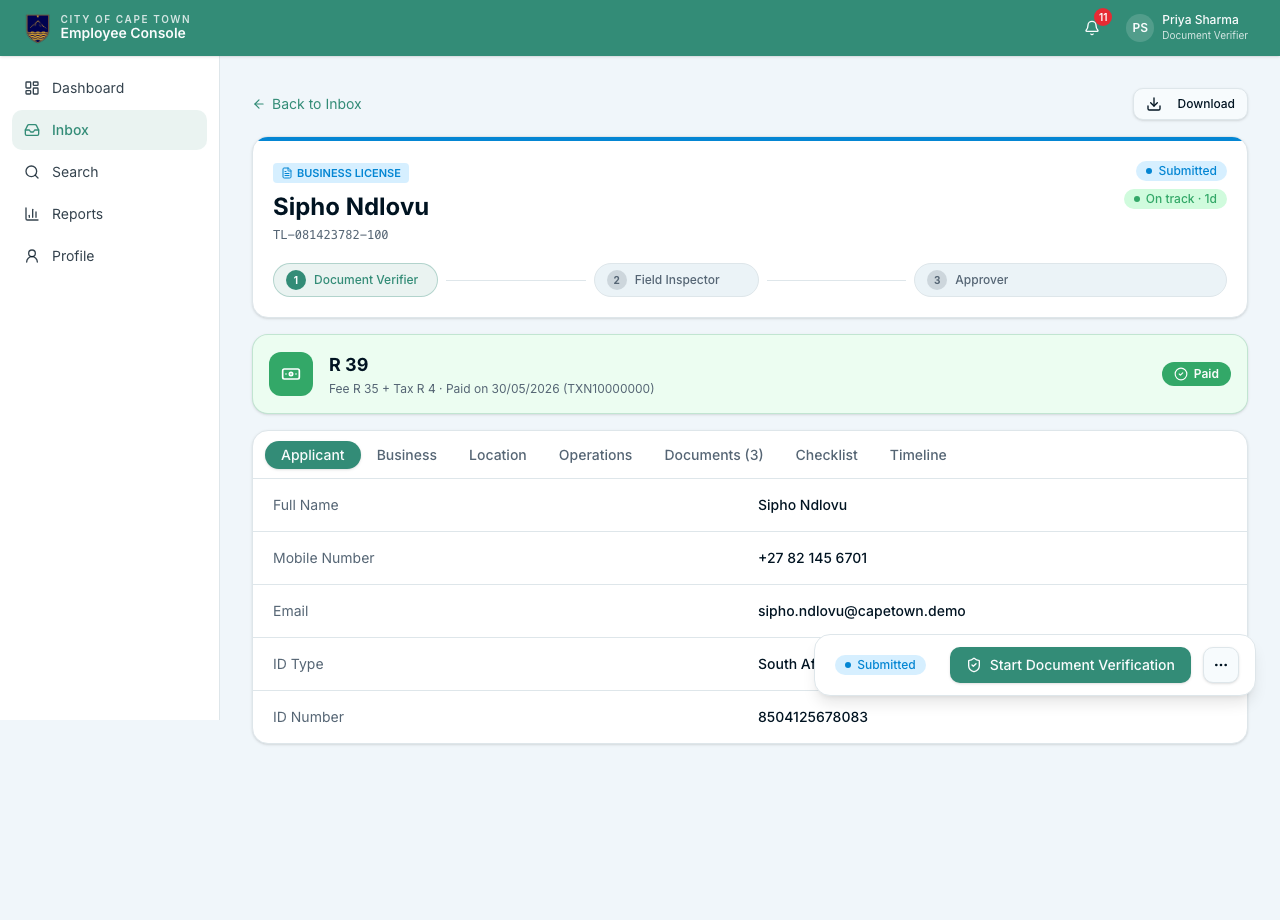Open the notifications bell icon
The width and height of the screenshot is (1280, 920).
click(1092, 28)
